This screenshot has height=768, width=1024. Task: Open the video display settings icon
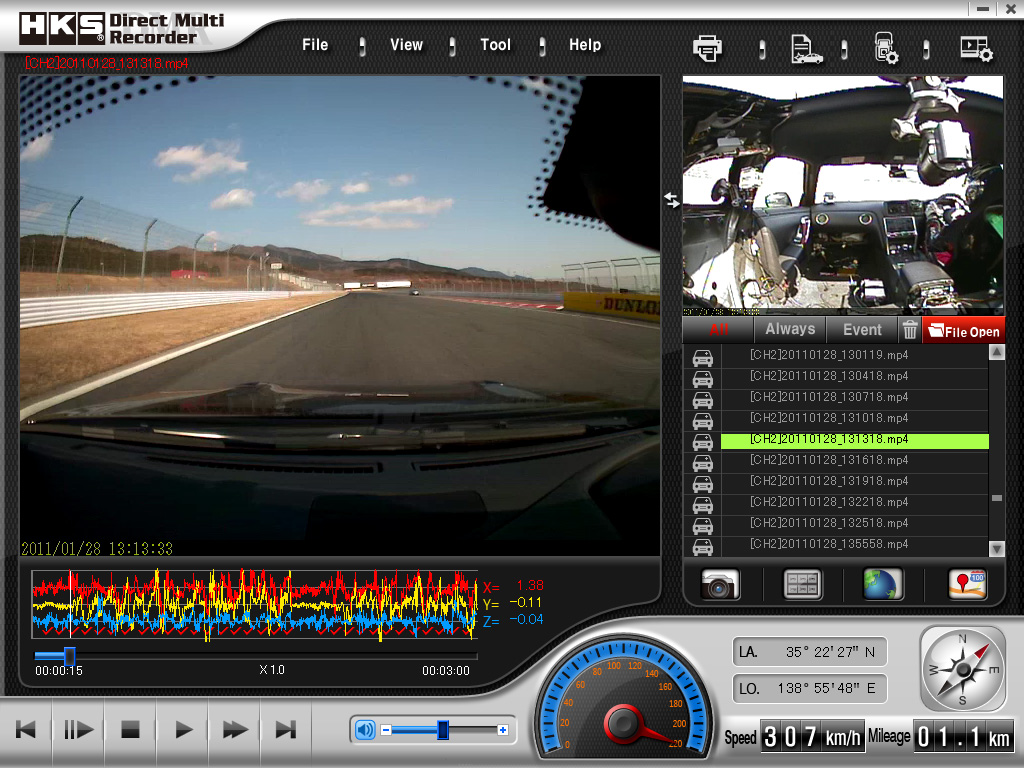coord(976,49)
